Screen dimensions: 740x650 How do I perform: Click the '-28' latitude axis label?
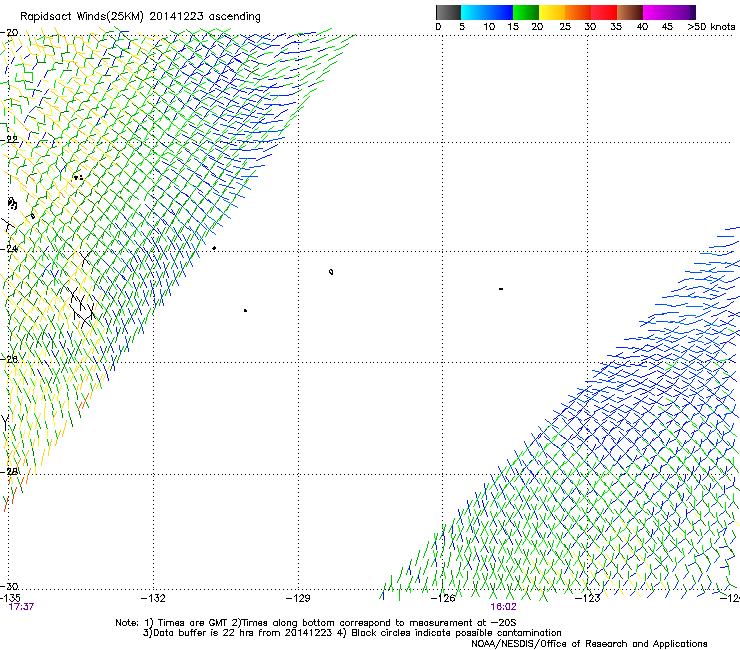click(9, 471)
